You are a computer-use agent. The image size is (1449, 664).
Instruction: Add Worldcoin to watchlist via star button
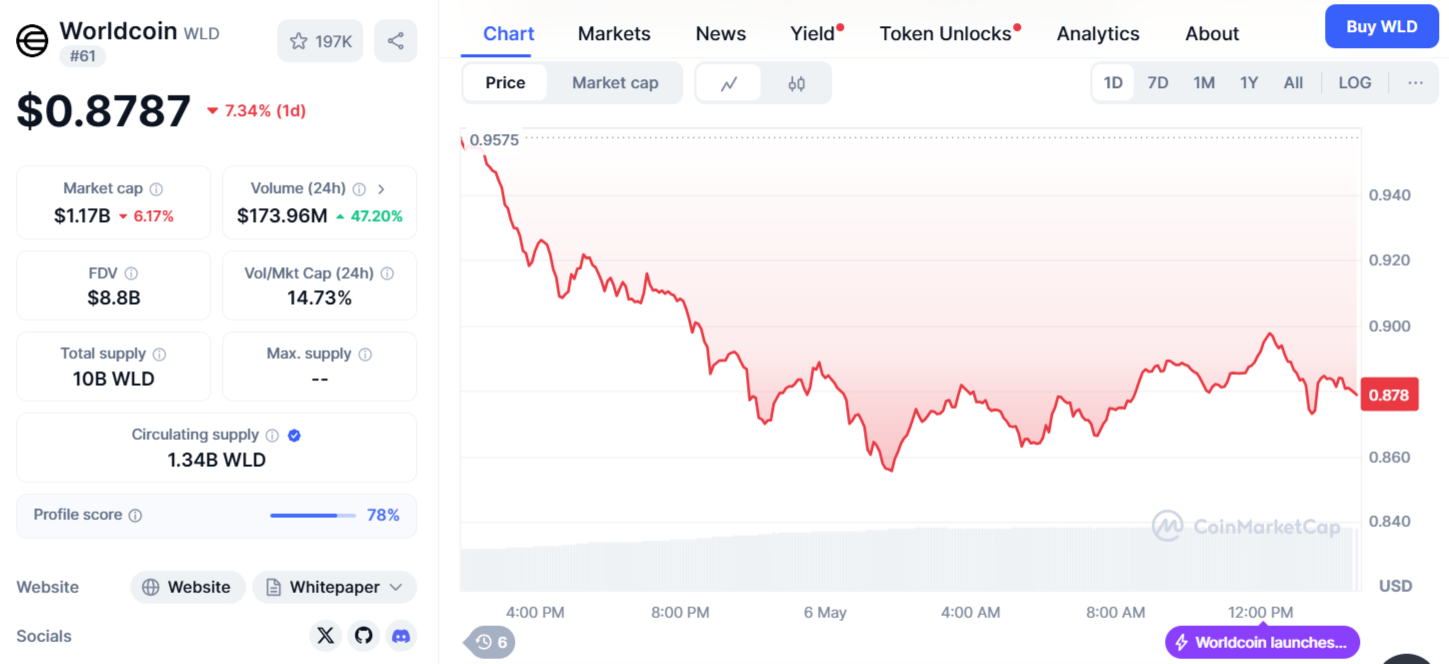point(320,41)
